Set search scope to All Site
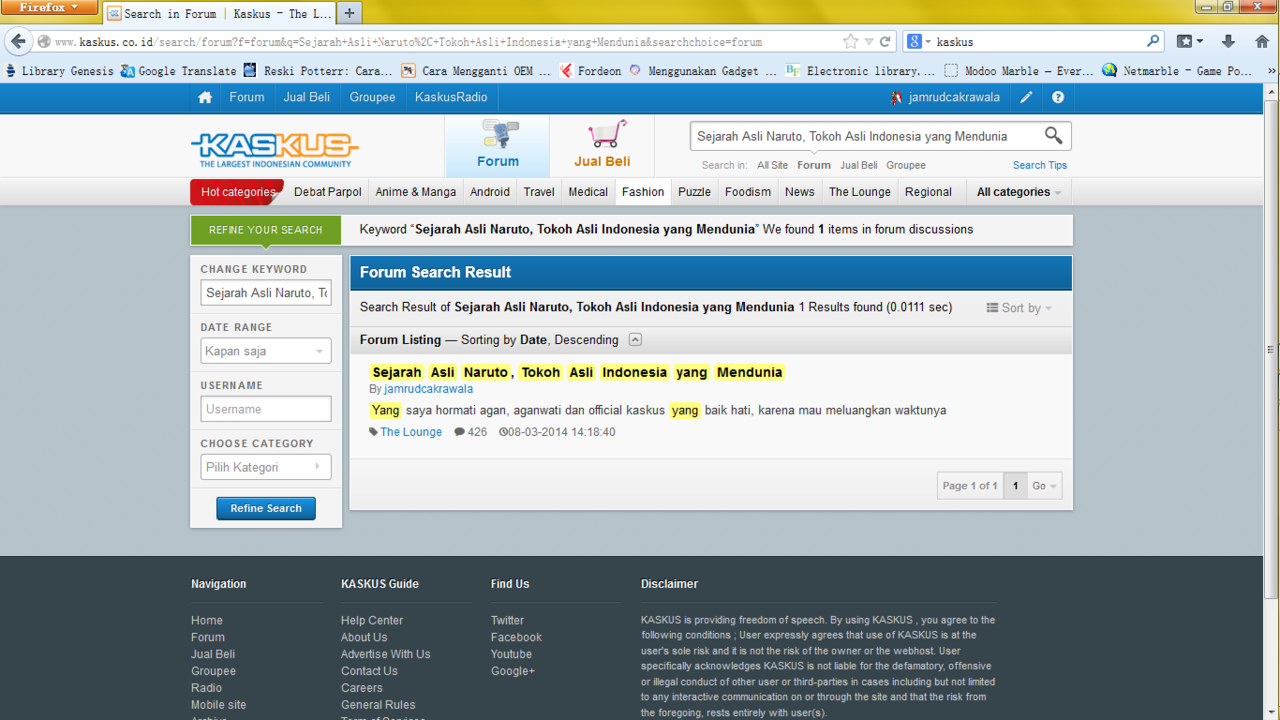Image resolution: width=1280 pixels, height=720 pixels. tap(772, 165)
